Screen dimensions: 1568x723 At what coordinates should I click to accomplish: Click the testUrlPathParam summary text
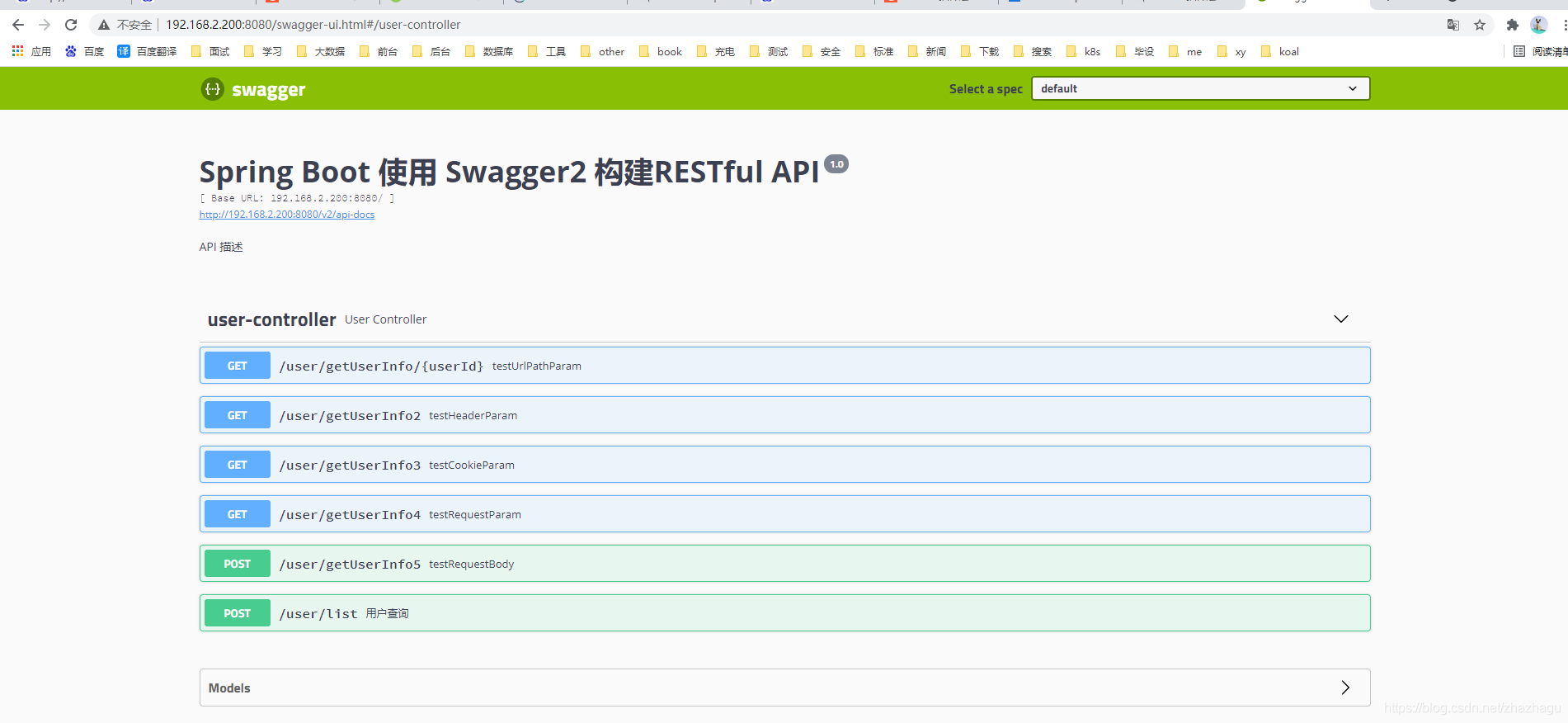[x=537, y=366]
